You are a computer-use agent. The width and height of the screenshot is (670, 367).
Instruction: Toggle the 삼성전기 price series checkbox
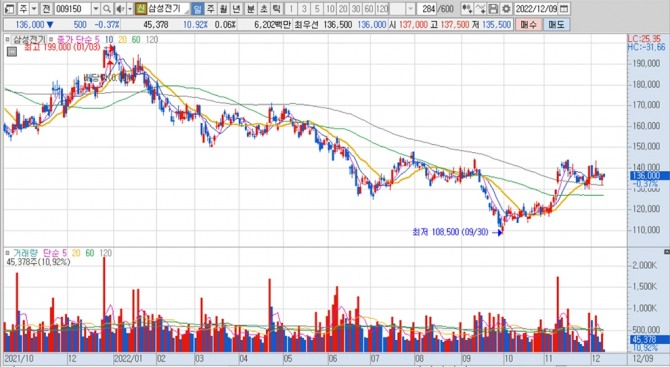coord(7,40)
